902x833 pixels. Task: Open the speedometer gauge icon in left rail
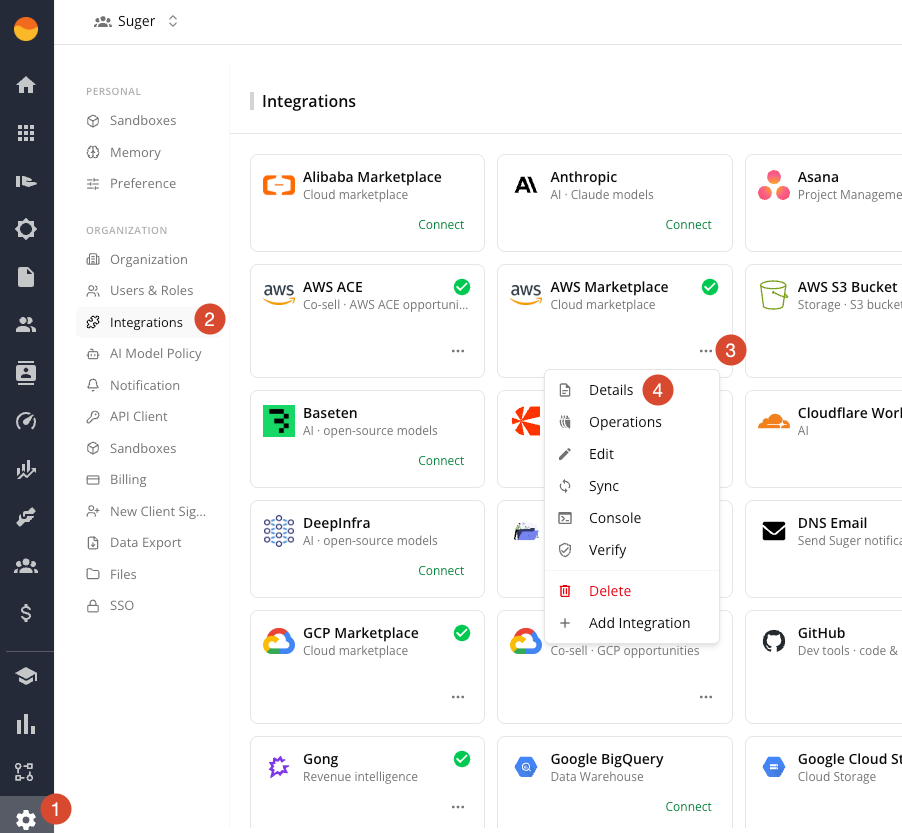26,421
